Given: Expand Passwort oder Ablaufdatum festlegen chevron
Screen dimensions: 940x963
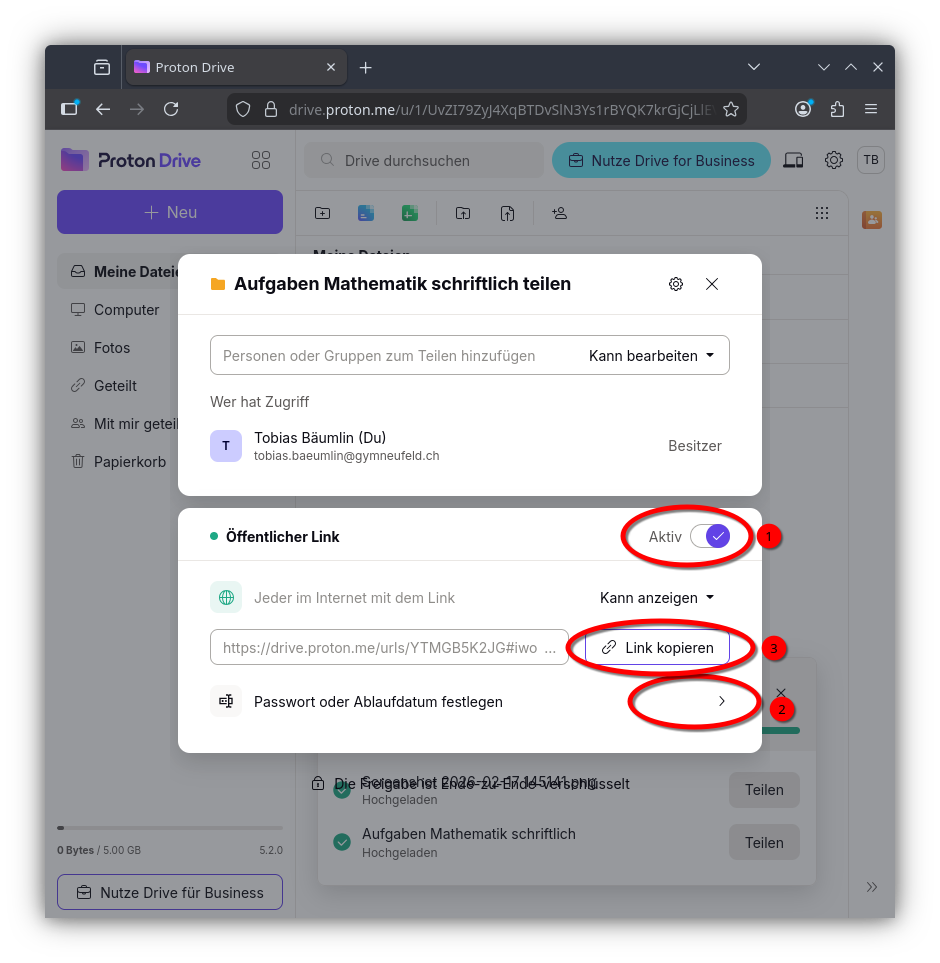Looking at the screenshot, I should (x=721, y=702).
